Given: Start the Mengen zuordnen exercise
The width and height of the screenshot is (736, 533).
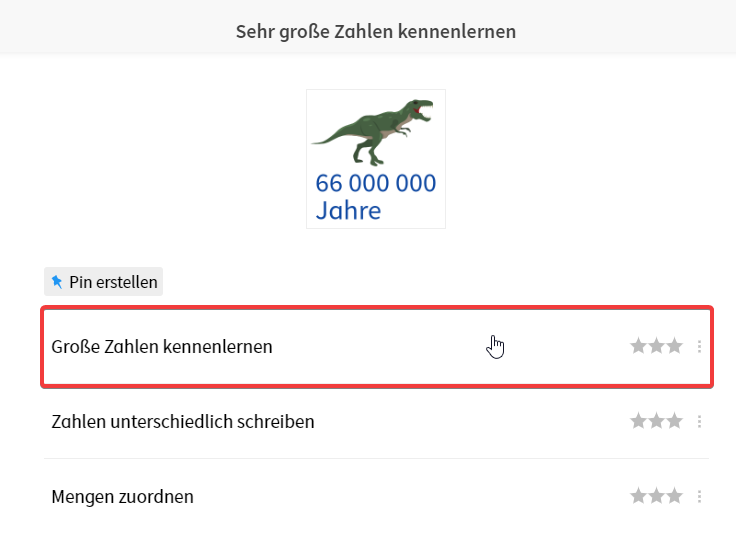Looking at the screenshot, I should pyautogui.click(x=122, y=497).
